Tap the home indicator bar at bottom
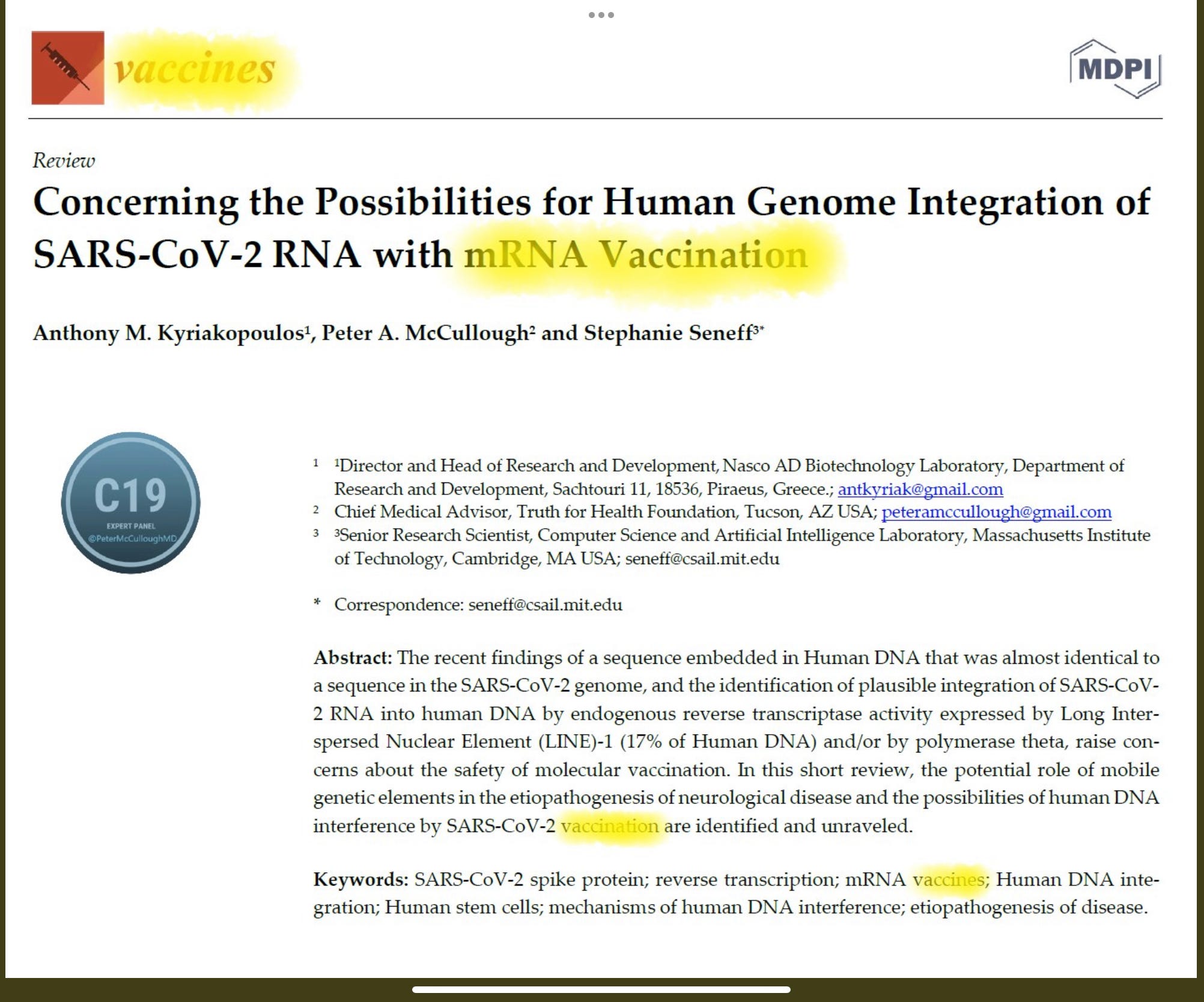This screenshot has height=1002, width=1204. click(601, 989)
